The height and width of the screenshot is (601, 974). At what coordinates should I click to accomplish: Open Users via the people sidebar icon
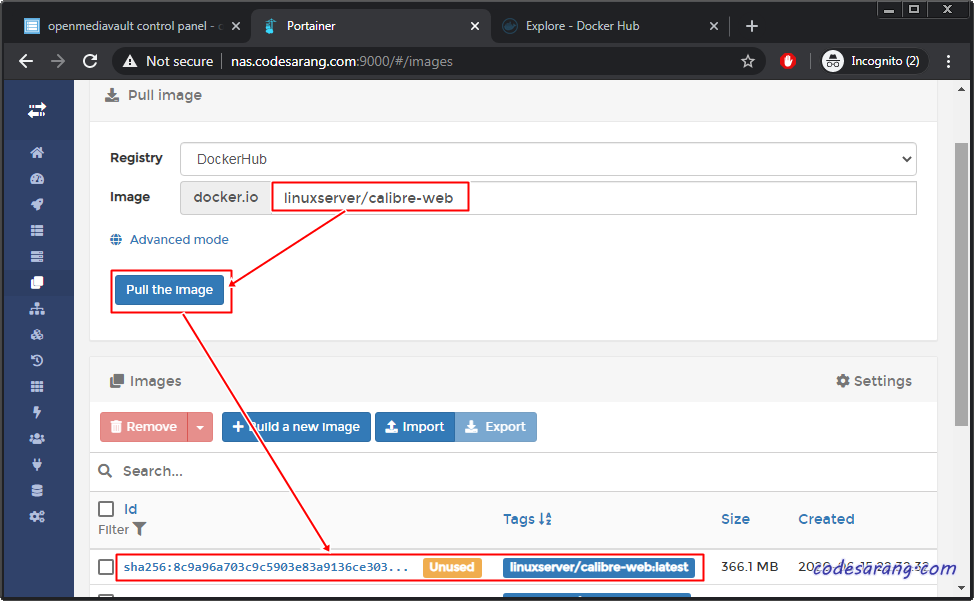(x=37, y=438)
